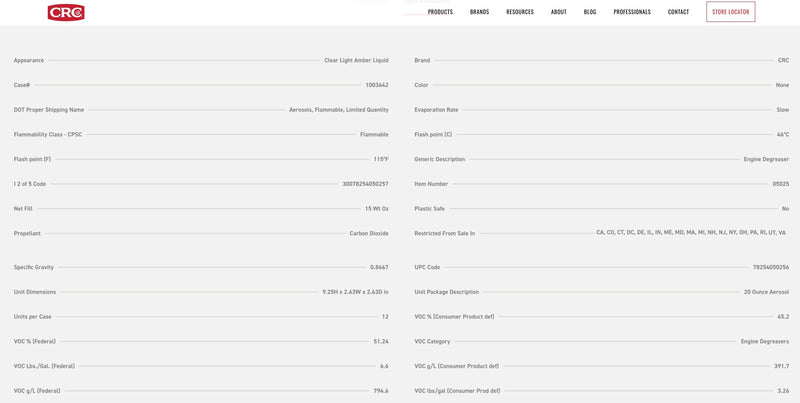
Task: Select the Brand value CRC
Action: point(784,60)
